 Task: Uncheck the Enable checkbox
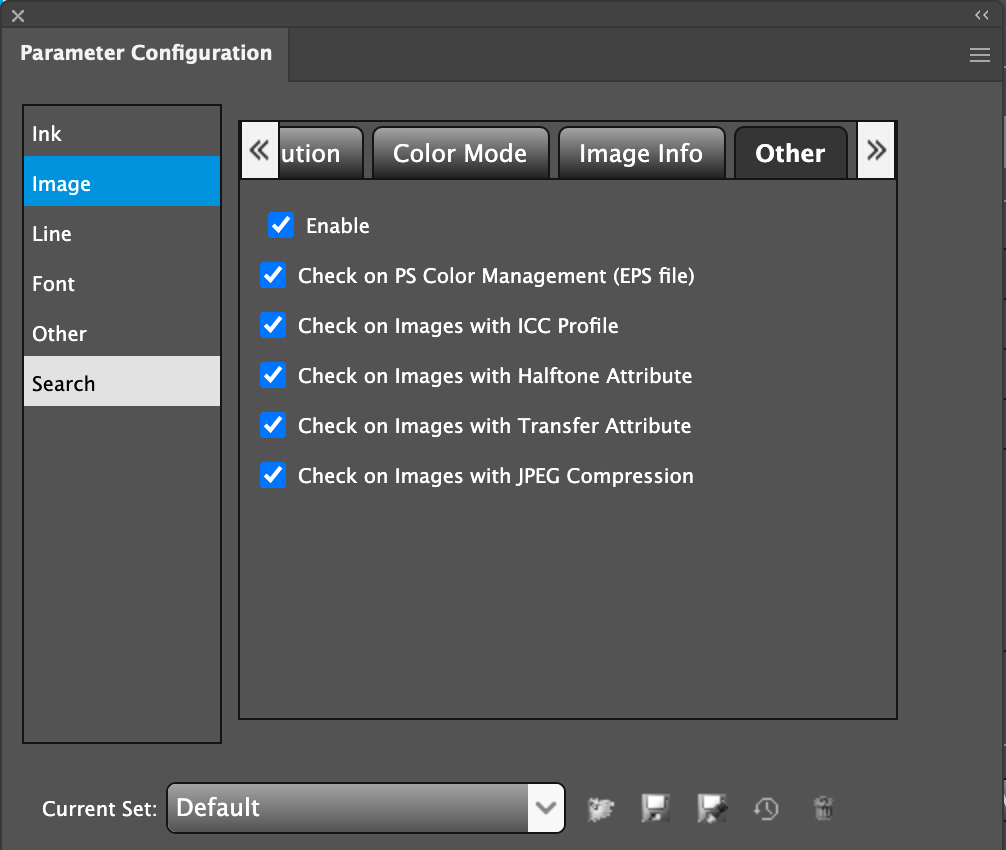click(x=281, y=225)
